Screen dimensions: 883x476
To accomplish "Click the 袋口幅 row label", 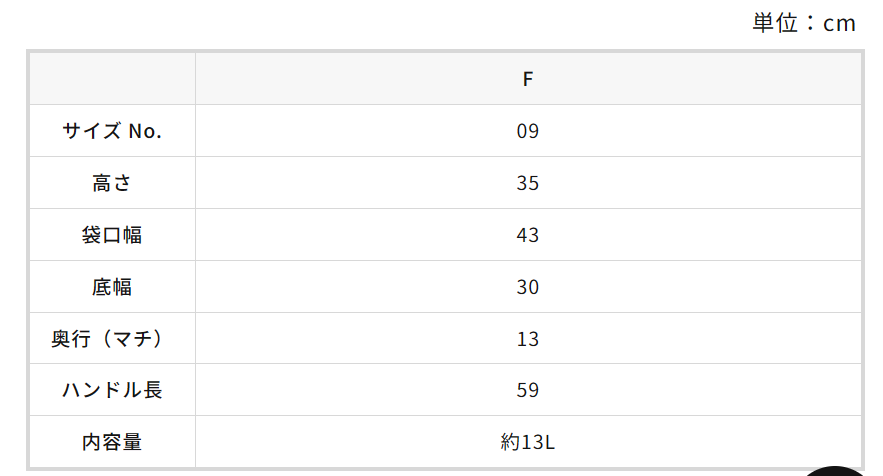I will point(112,235).
